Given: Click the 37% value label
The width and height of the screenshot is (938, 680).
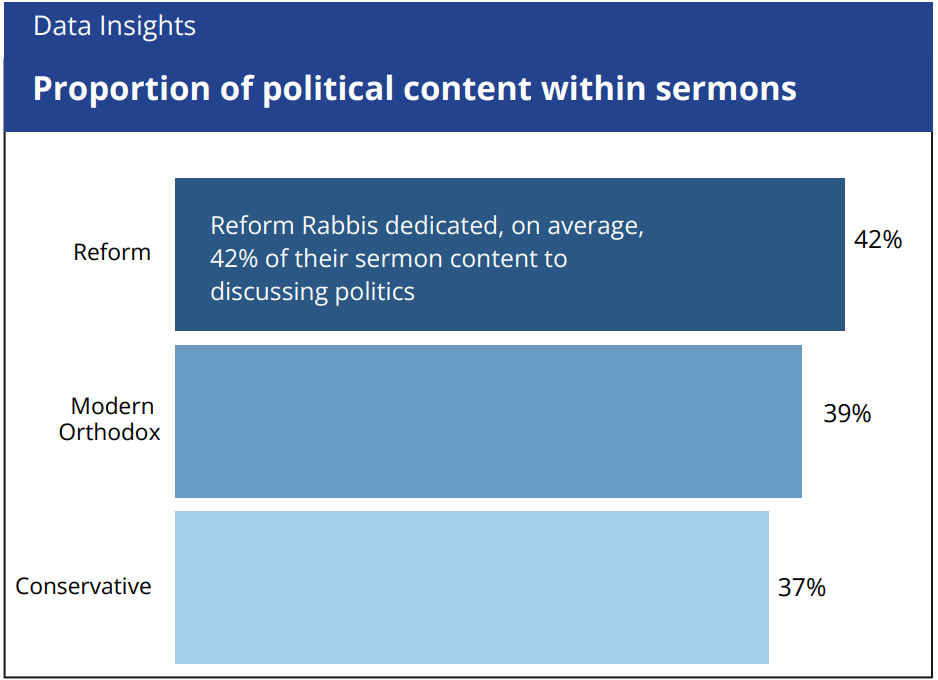Looking at the screenshot, I should coord(802,587).
